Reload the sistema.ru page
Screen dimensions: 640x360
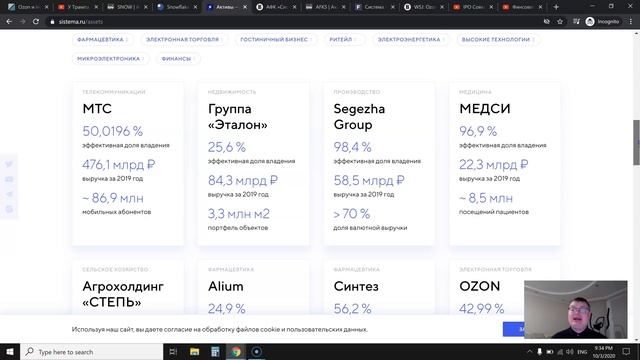tap(36, 22)
